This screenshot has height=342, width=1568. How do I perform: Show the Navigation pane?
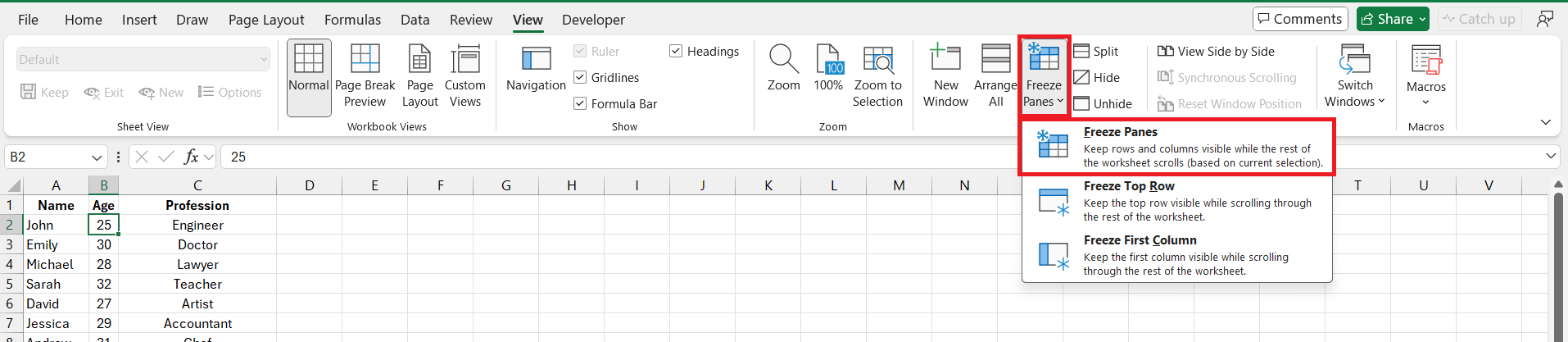pos(536,69)
